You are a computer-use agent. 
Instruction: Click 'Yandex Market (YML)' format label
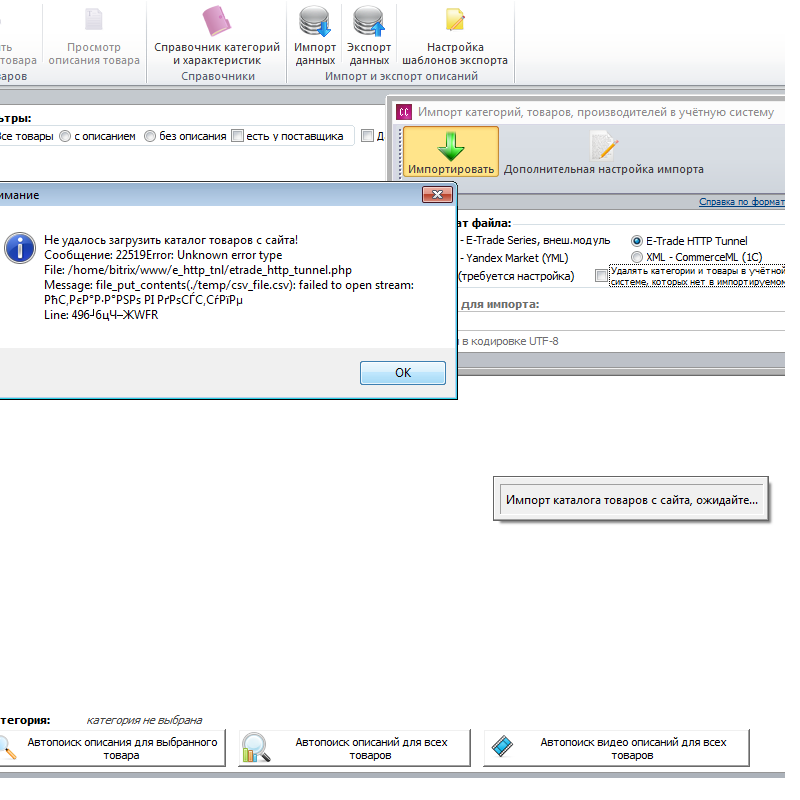coord(517,258)
